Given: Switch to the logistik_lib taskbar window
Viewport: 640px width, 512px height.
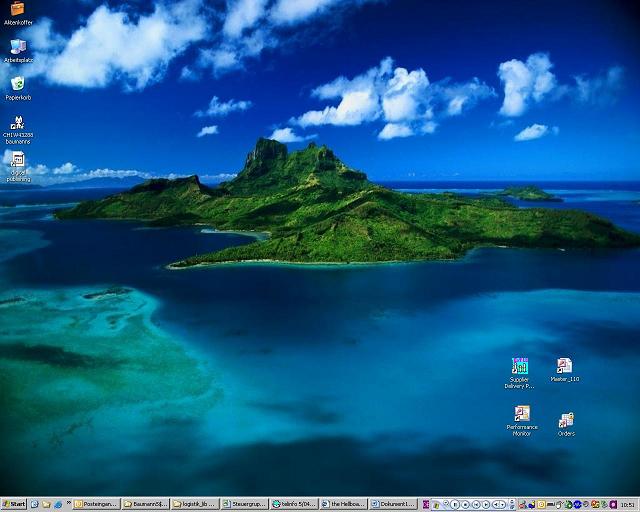Looking at the screenshot, I should (195, 504).
